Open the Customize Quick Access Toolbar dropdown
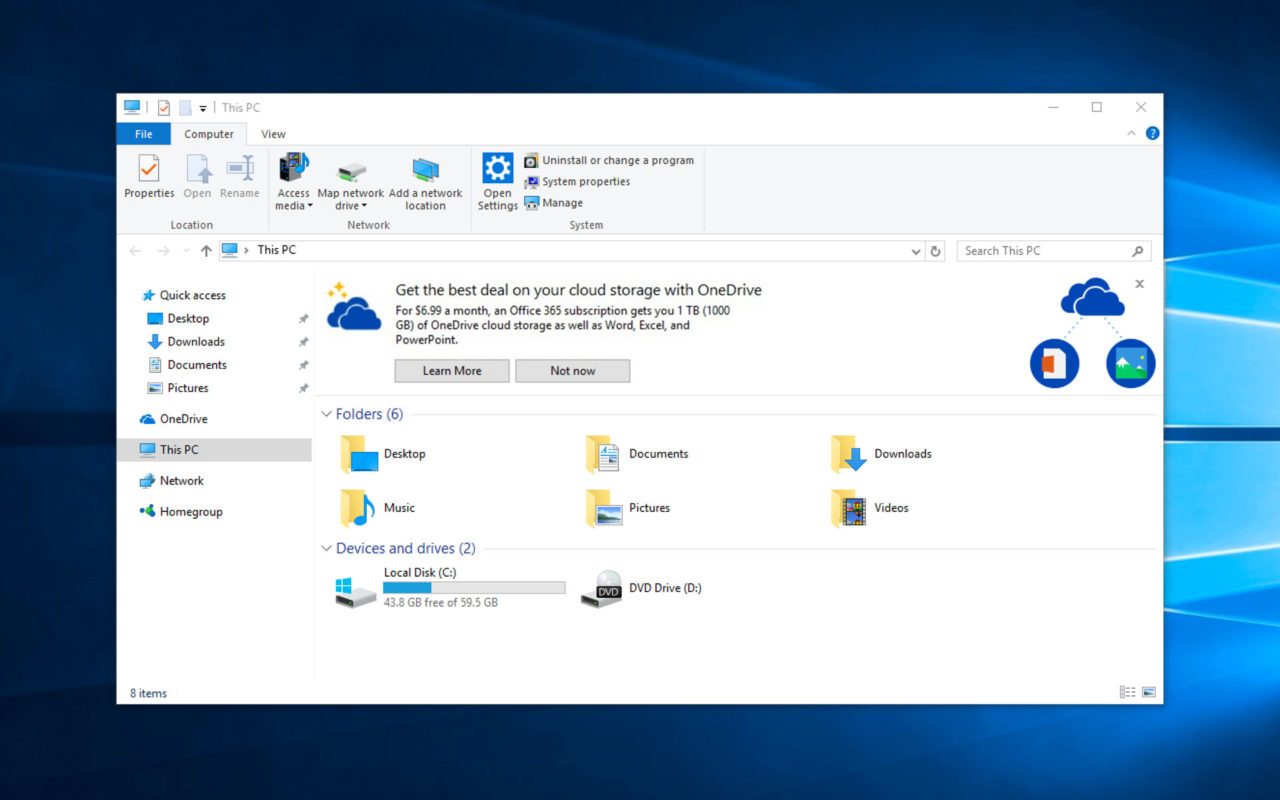This screenshot has width=1280, height=800. (203, 108)
